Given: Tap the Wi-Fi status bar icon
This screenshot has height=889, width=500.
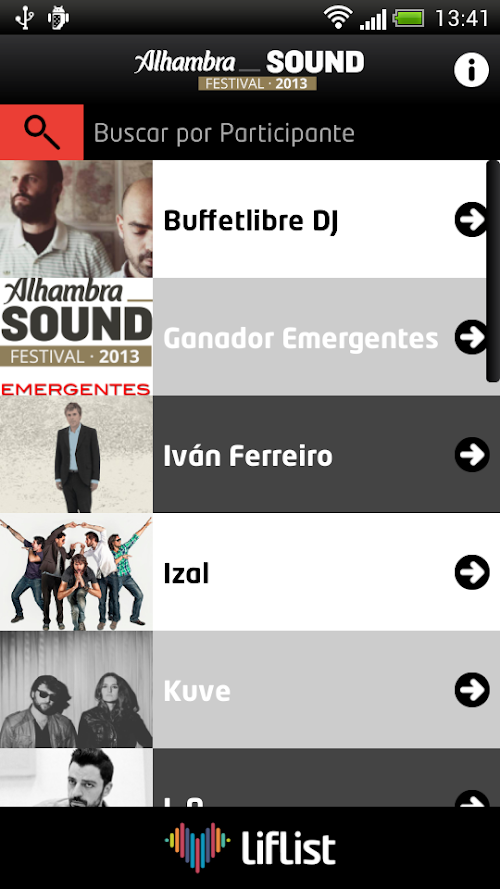Looking at the screenshot, I should 338,18.
